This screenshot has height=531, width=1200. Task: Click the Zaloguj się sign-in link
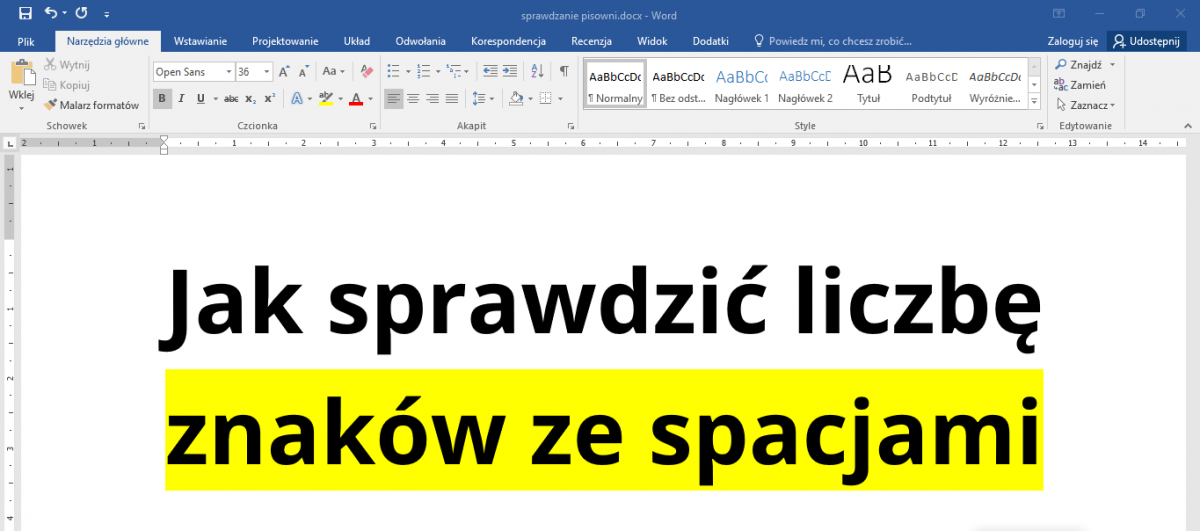(1072, 41)
